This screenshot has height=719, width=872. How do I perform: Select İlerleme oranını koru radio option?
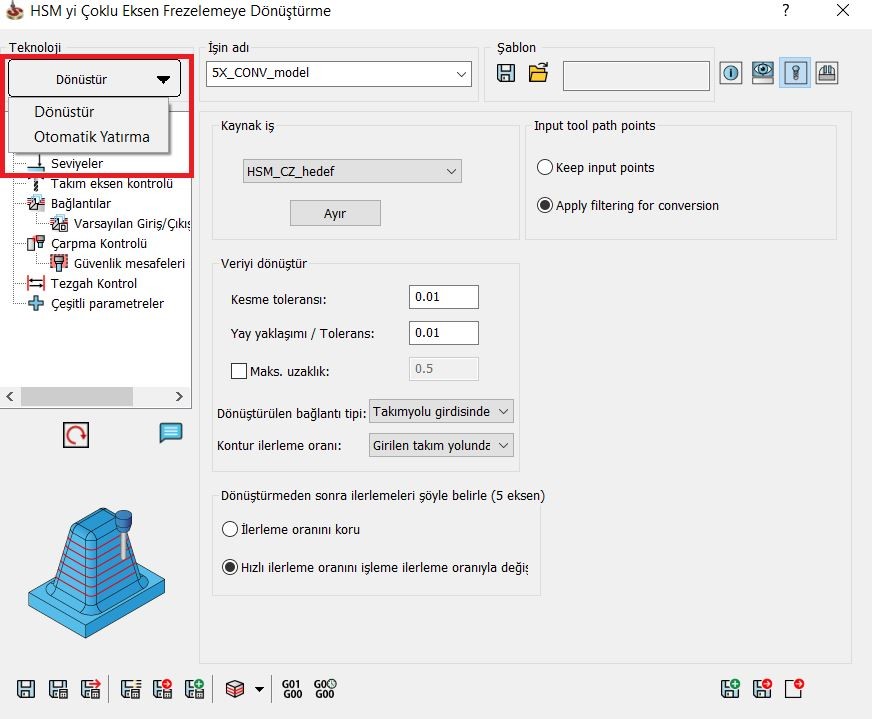pos(231,529)
